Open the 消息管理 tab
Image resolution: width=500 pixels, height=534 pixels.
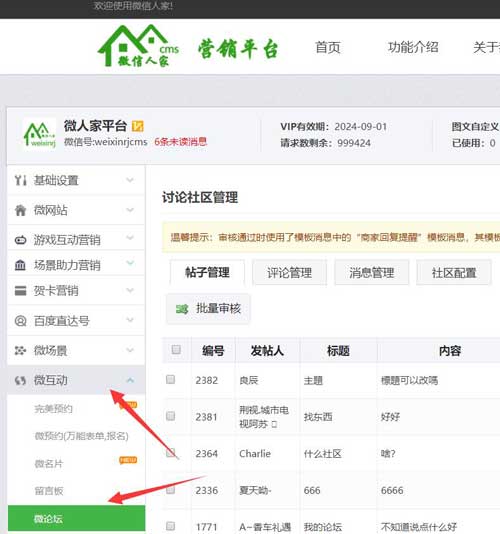coord(372,272)
